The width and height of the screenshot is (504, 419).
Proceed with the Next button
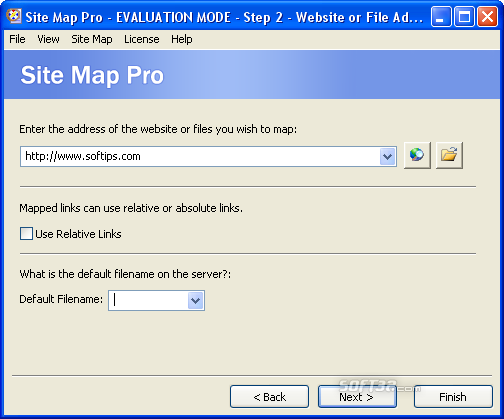pos(357,397)
